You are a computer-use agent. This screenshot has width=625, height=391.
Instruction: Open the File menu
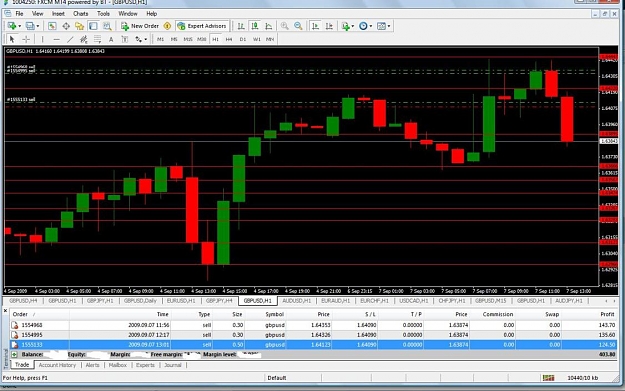click(19, 14)
